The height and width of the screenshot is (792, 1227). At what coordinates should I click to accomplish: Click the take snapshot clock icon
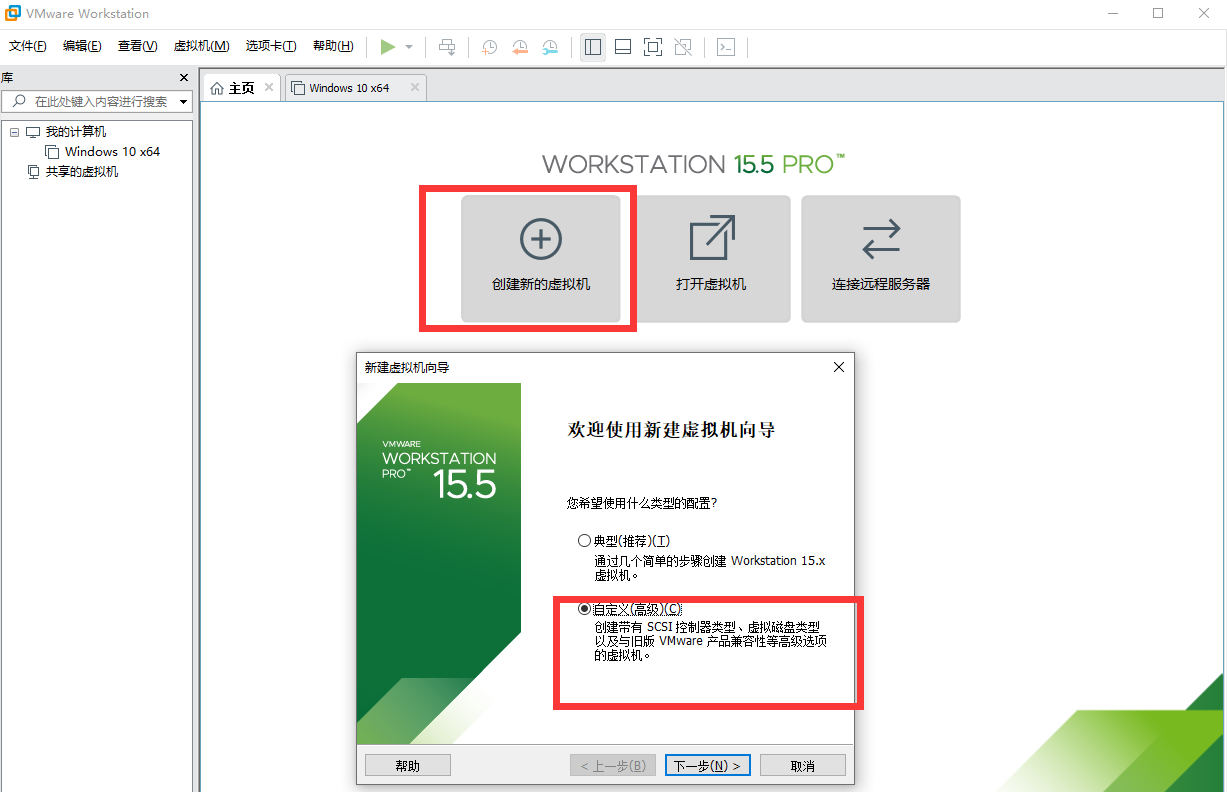pos(490,47)
